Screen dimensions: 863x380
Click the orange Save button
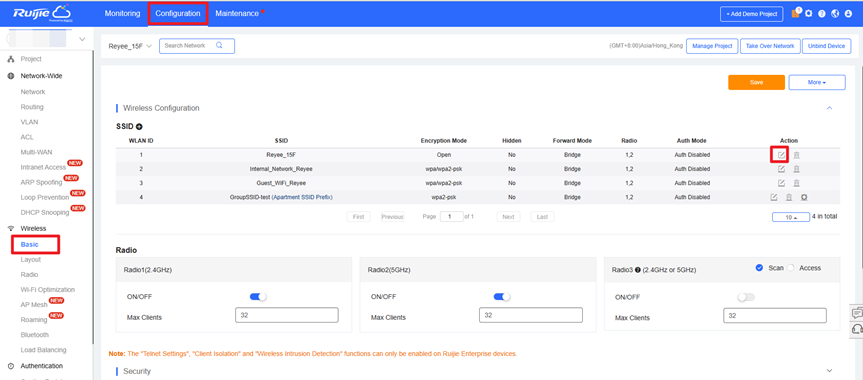coord(756,82)
